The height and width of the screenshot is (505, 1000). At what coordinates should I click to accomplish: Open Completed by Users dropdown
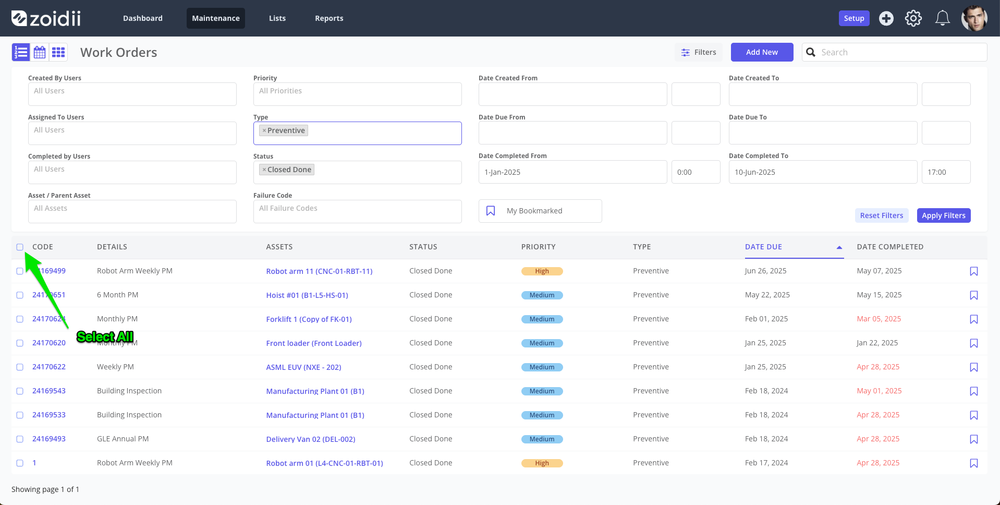point(132,172)
